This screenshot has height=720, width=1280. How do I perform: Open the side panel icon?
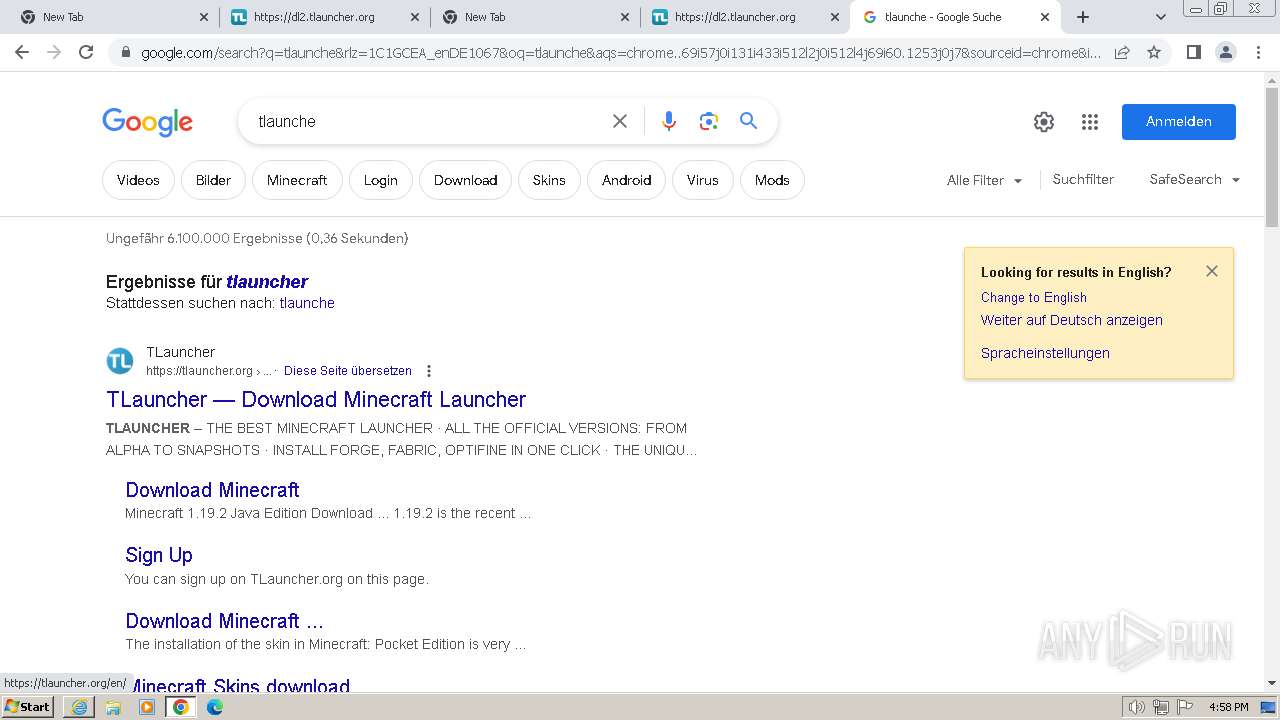click(x=1193, y=52)
